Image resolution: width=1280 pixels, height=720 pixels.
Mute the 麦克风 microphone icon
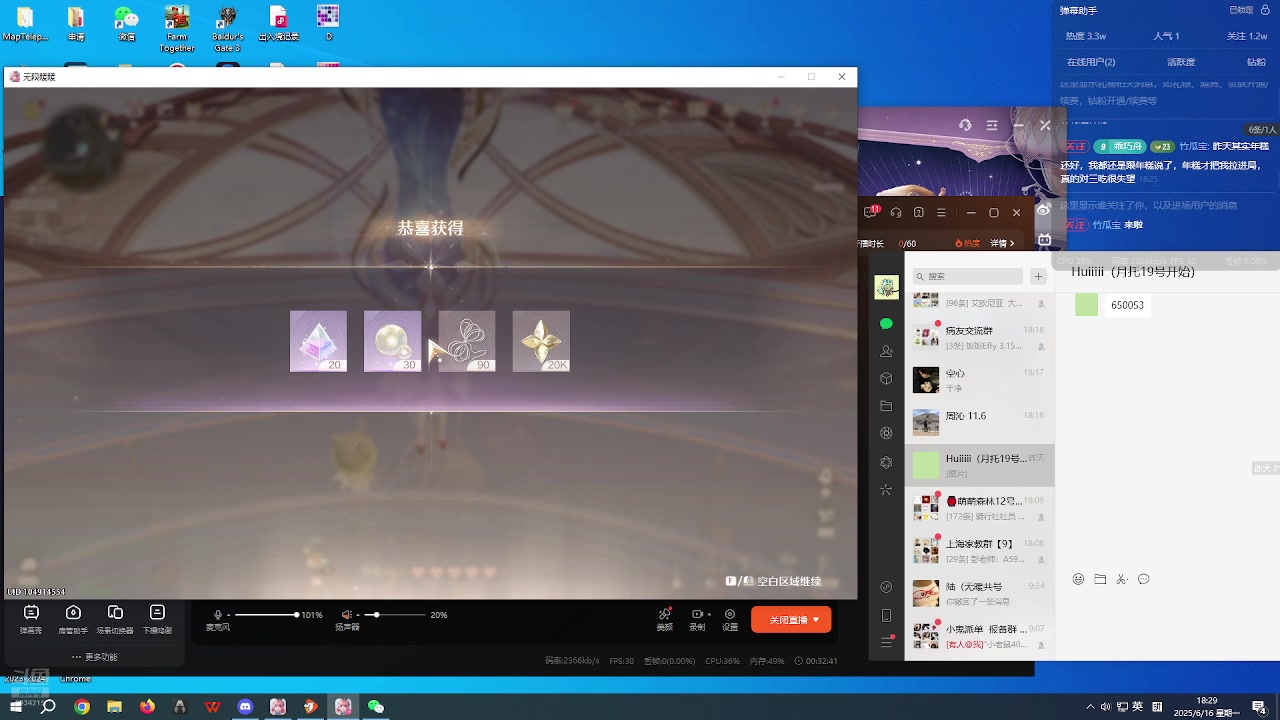[218, 615]
